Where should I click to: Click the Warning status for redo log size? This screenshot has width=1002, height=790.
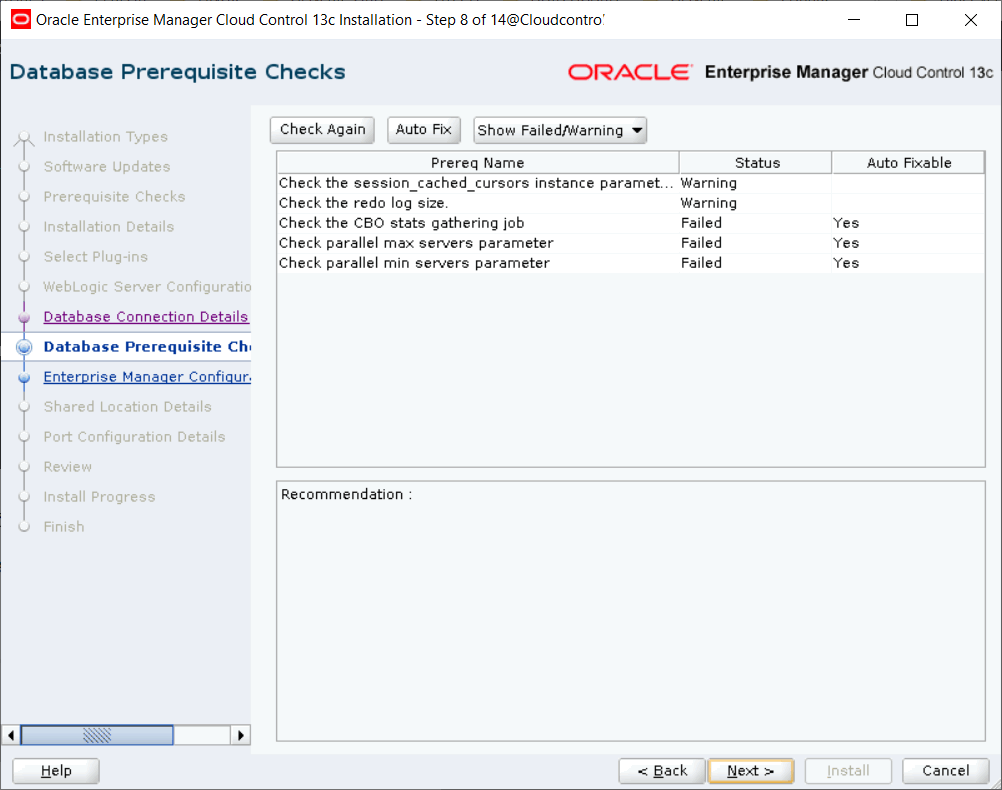coord(709,203)
